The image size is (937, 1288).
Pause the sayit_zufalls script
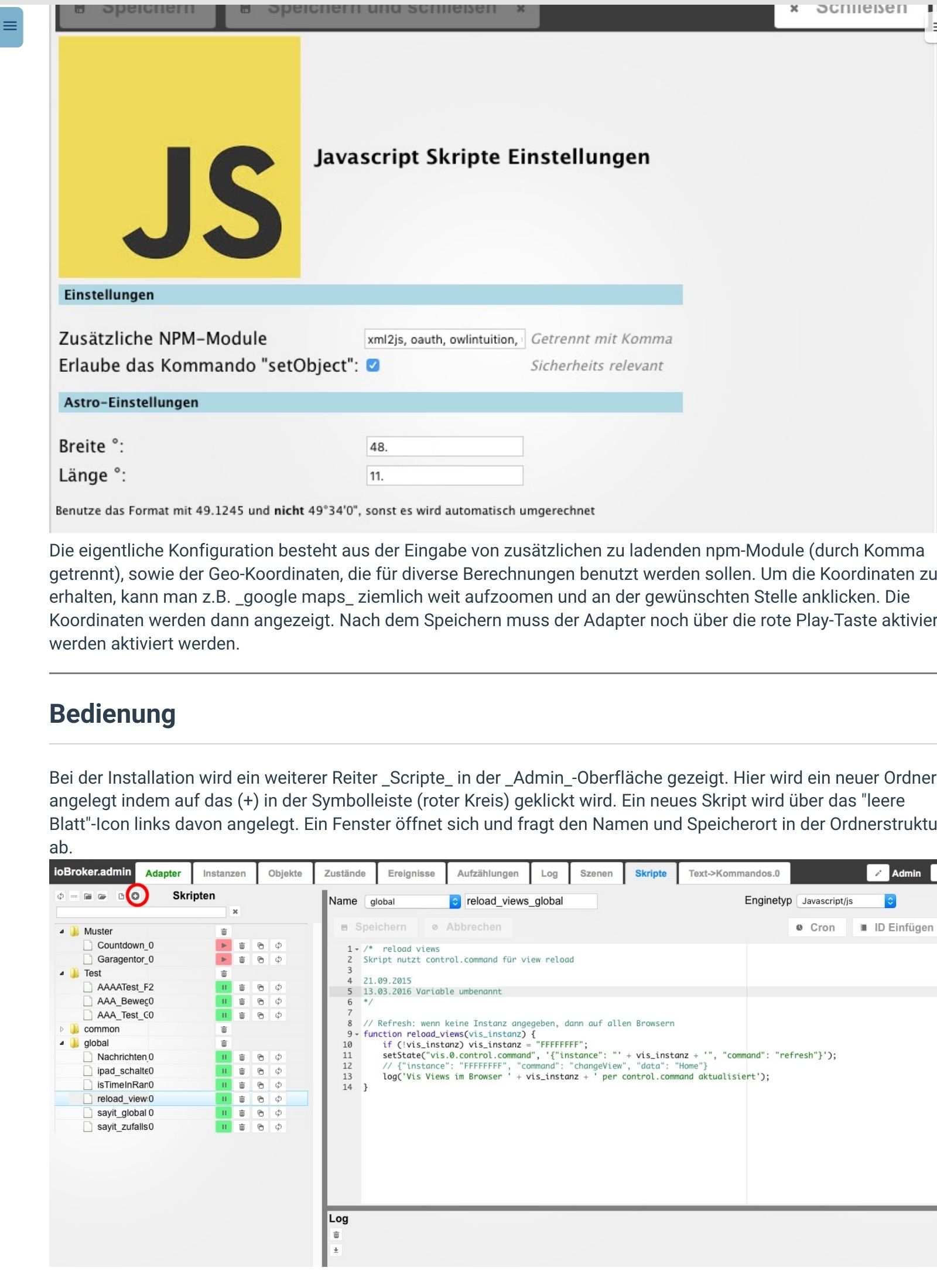pos(224,1127)
